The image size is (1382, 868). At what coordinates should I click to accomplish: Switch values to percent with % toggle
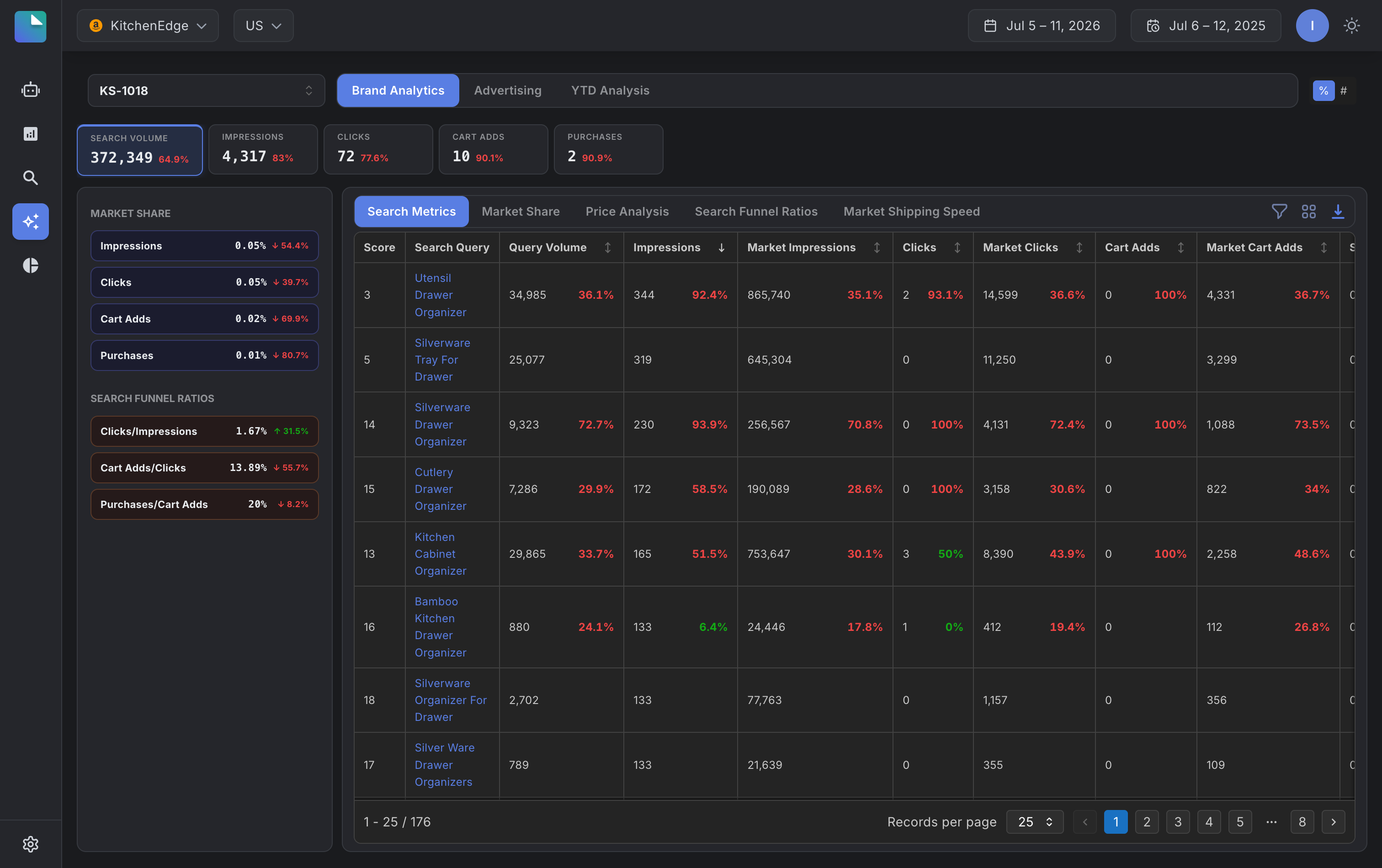pos(1324,90)
